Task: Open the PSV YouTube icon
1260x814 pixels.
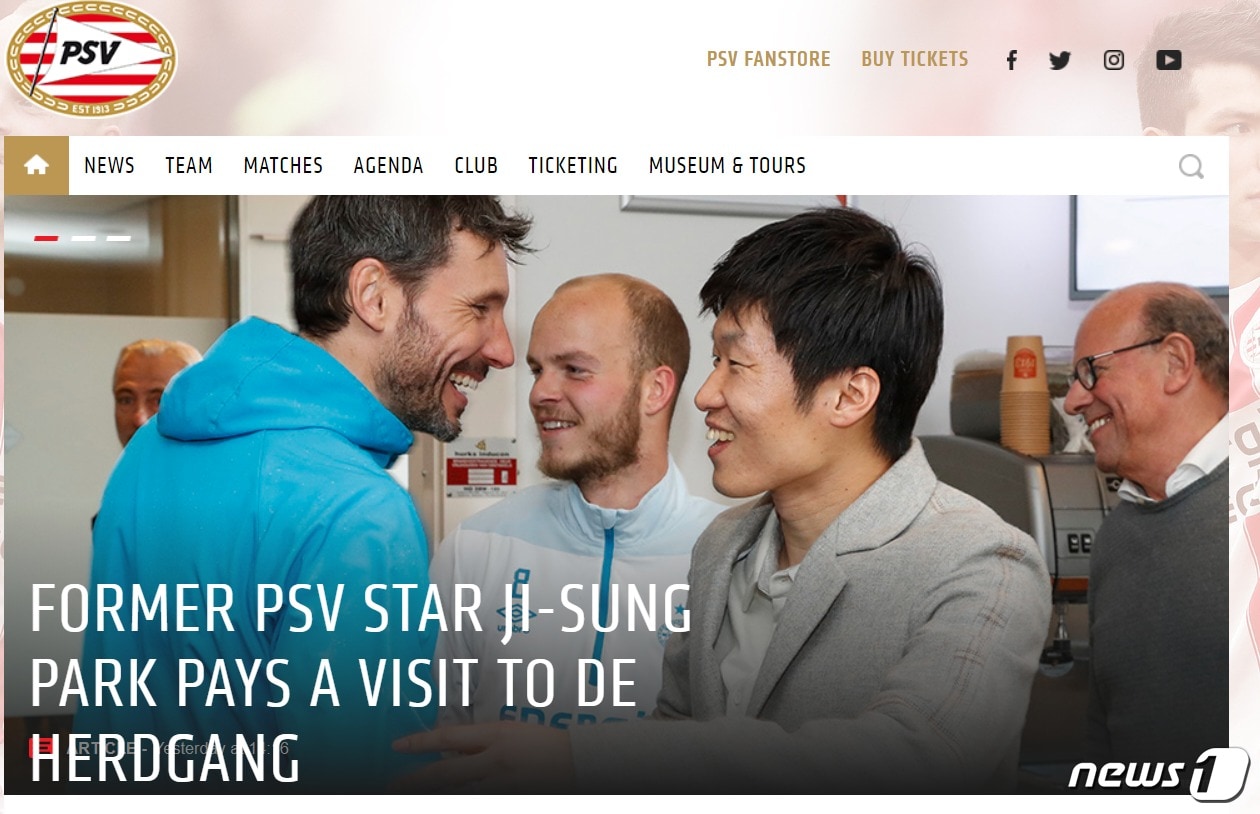Action: [1169, 60]
